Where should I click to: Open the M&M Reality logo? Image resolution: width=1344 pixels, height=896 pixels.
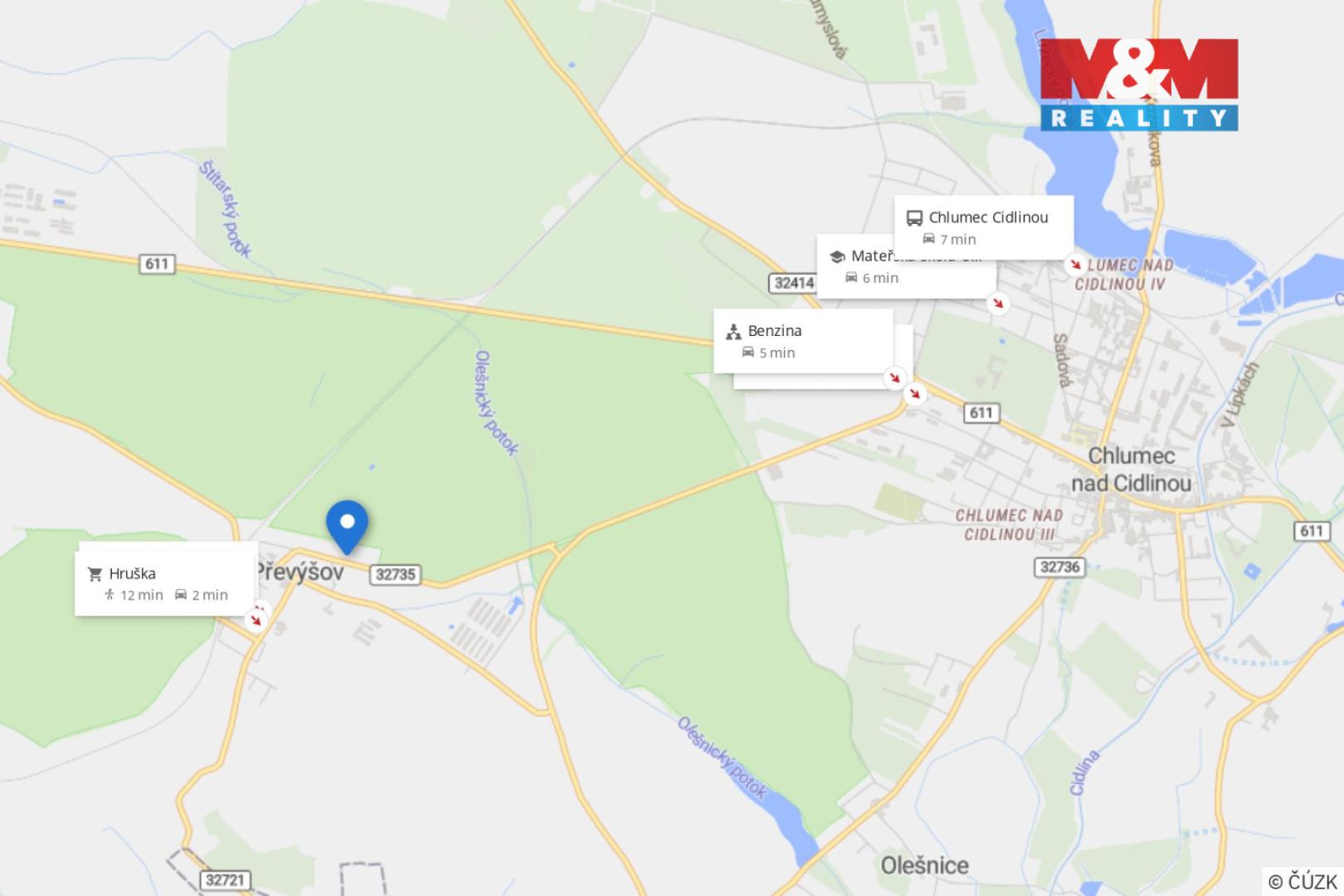coord(1139,84)
